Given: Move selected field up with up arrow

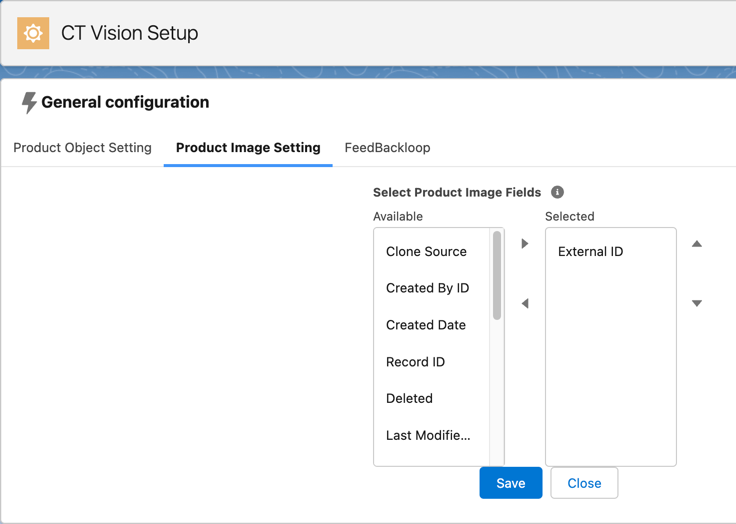Looking at the screenshot, I should (697, 244).
